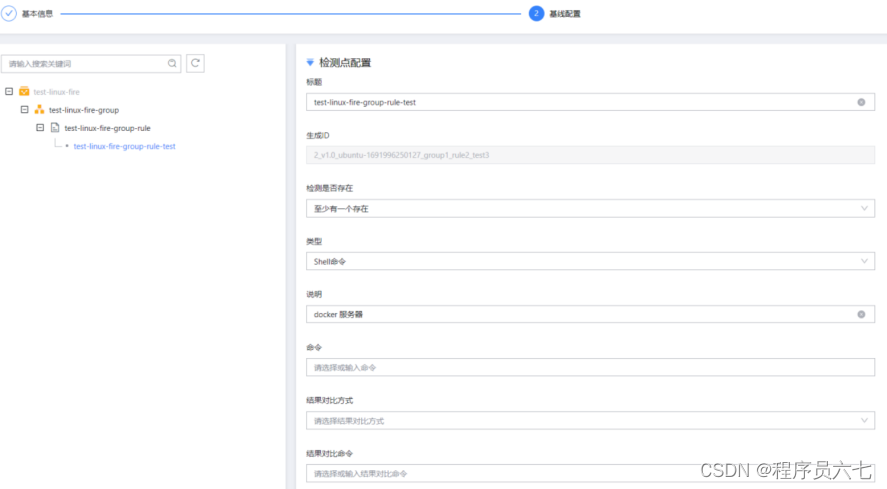
Task: Click the 类型 field label
Action: [x=314, y=241]
